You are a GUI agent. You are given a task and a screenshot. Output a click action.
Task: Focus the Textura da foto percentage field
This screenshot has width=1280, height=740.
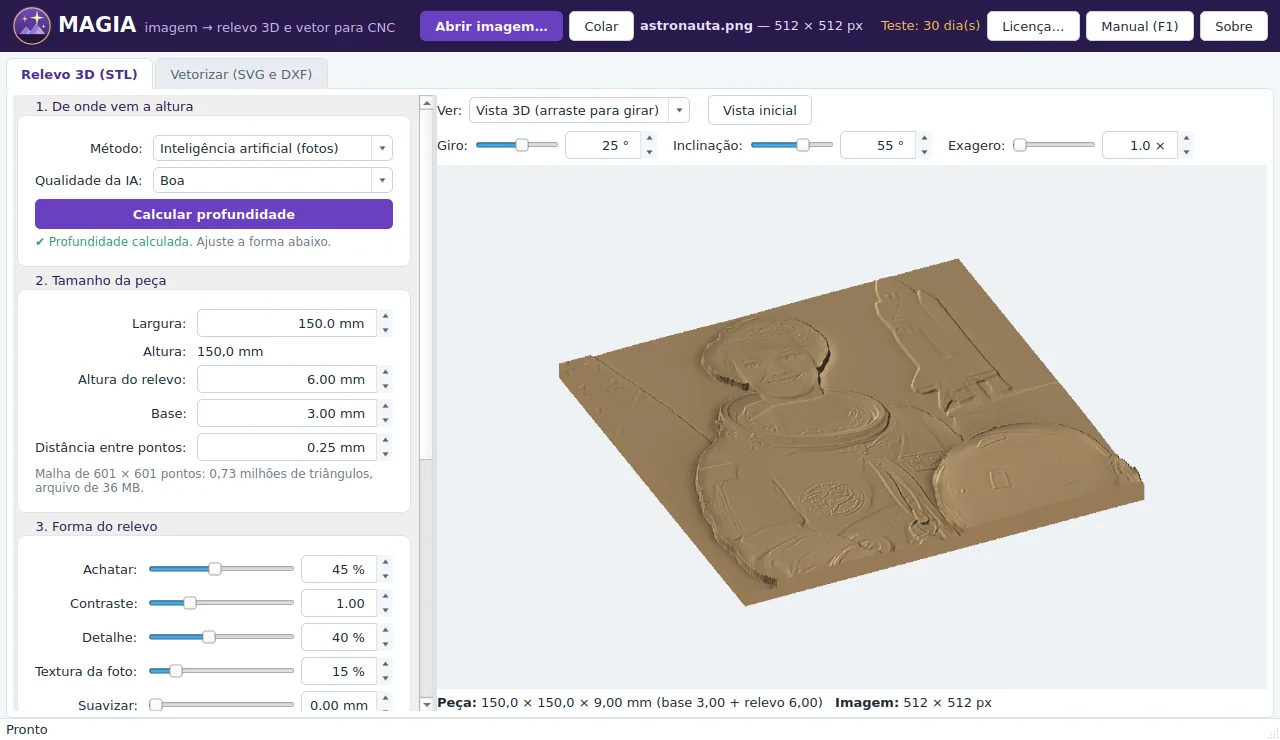coord(339,671)
